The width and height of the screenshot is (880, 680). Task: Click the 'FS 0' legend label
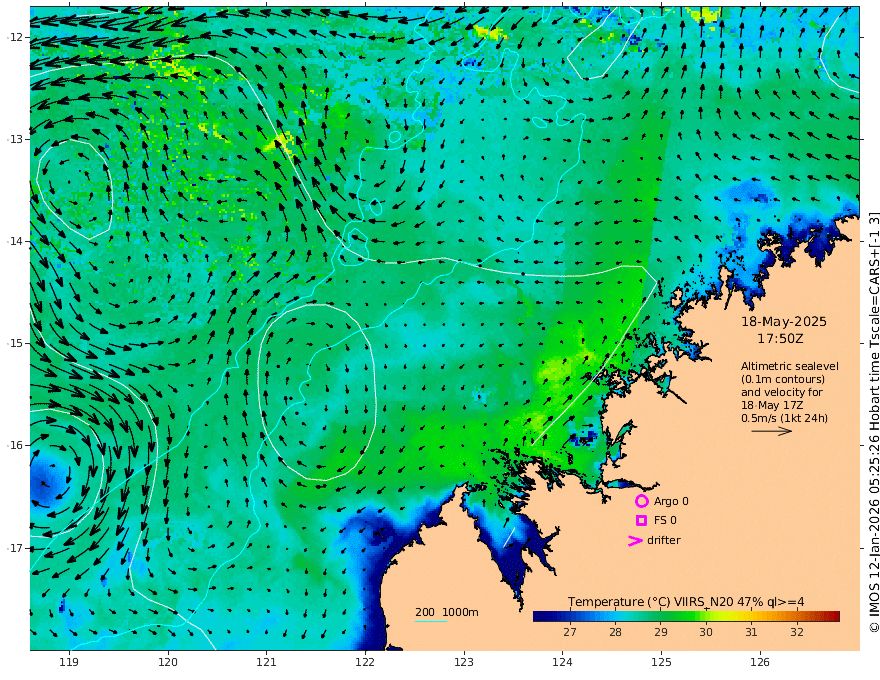point(665,521)
